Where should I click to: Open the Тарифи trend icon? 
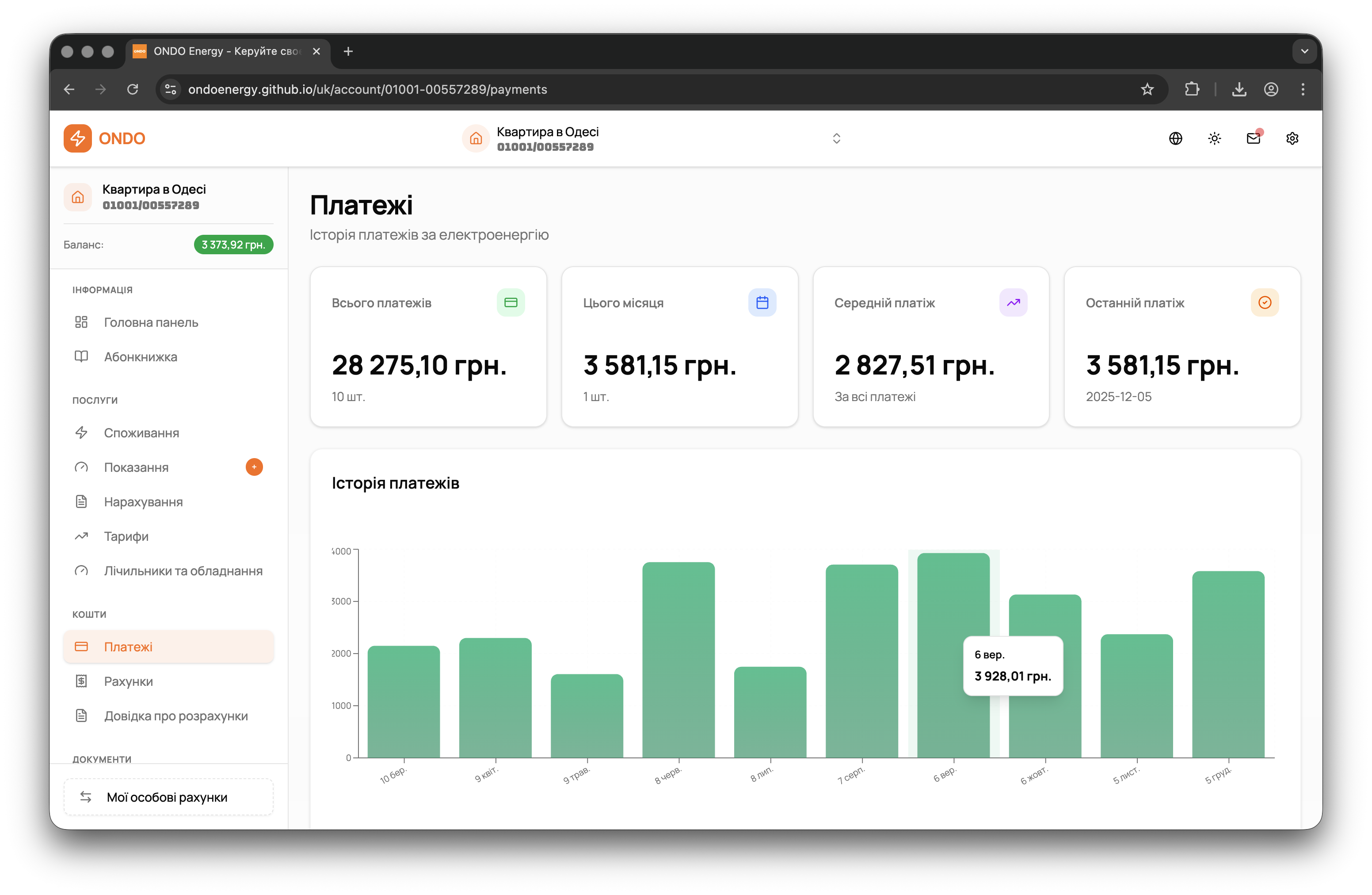[81, 536]
